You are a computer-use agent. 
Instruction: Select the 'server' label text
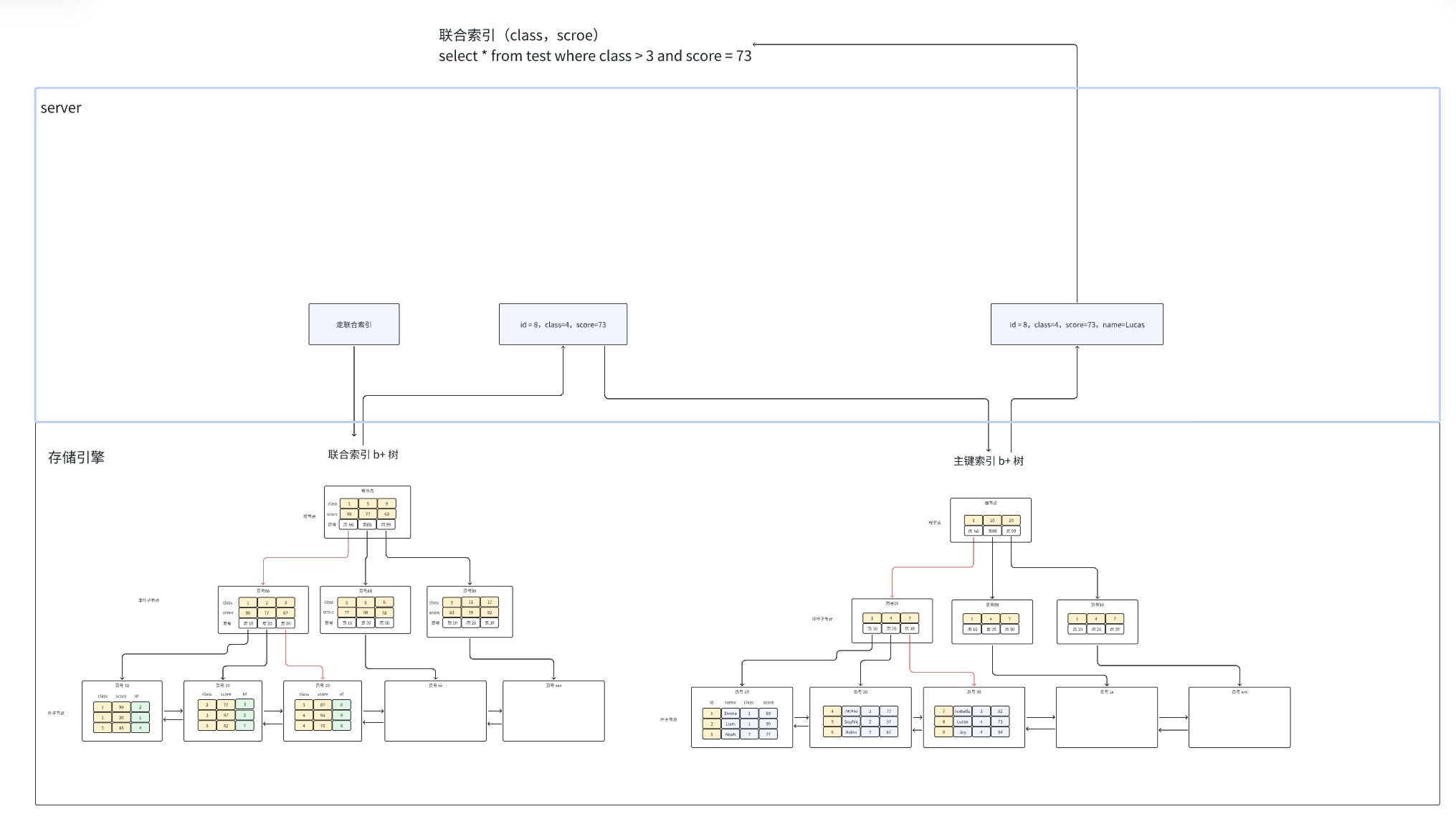click(61, 108)
